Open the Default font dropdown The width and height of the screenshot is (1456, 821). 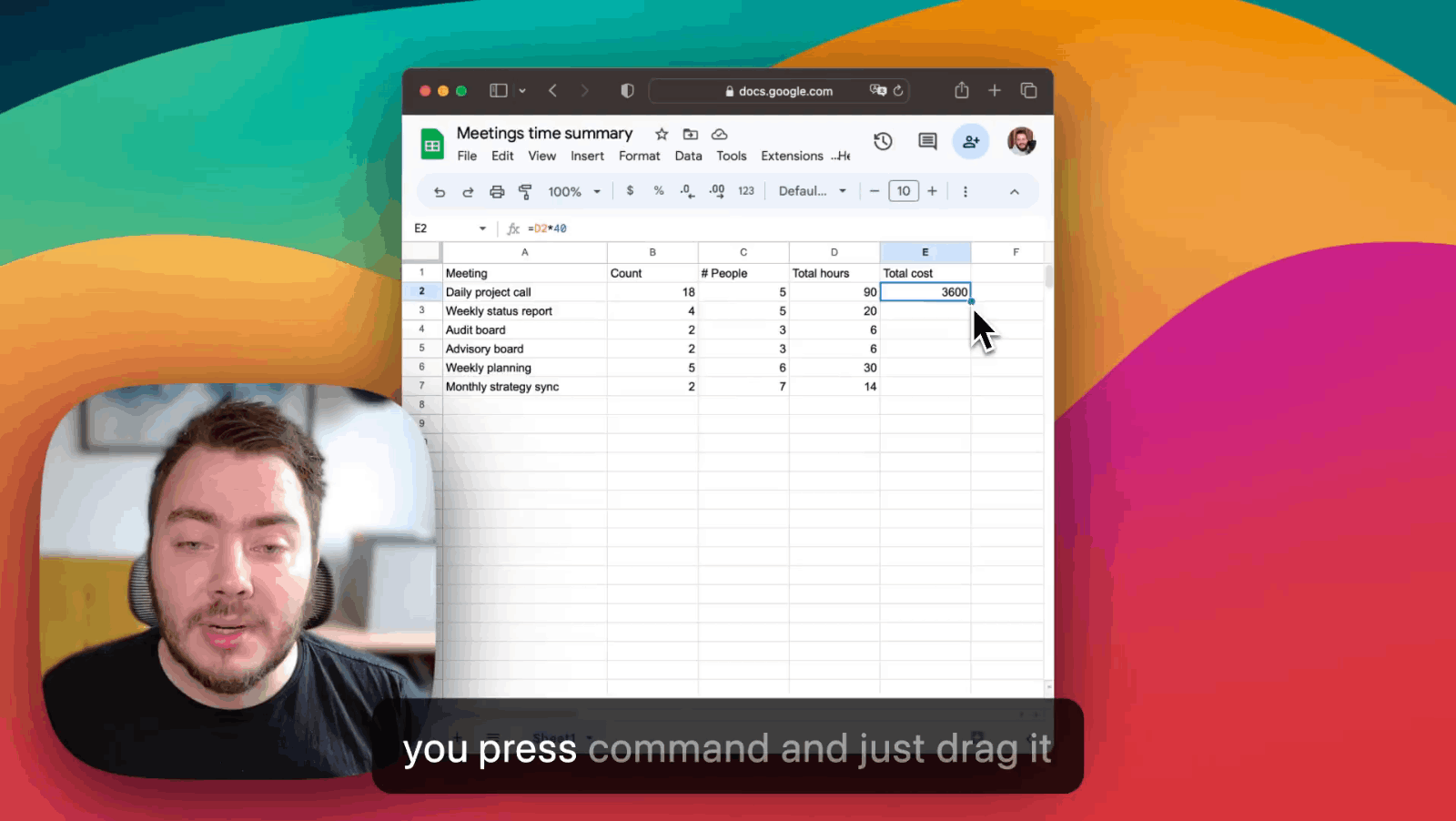pos(813,191)
